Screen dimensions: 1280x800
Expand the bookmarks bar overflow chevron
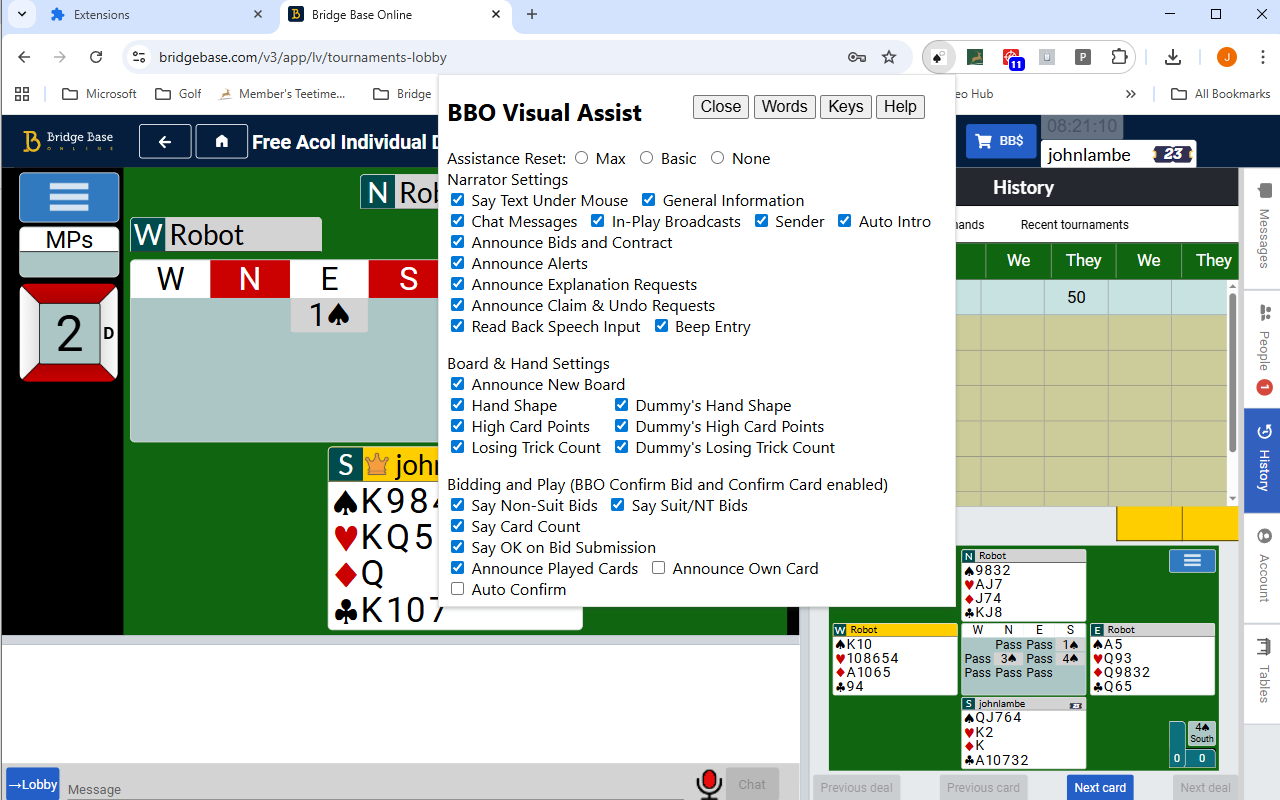(1131, 94)
